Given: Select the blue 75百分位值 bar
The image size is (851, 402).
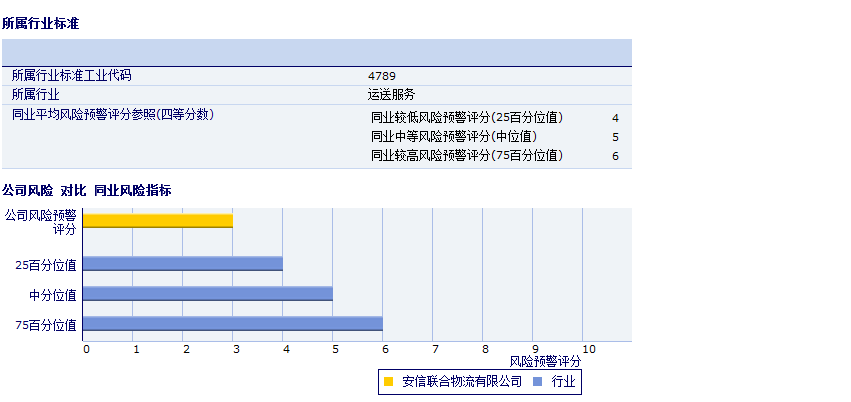Looking at the screenshot, I should [233, 324].
